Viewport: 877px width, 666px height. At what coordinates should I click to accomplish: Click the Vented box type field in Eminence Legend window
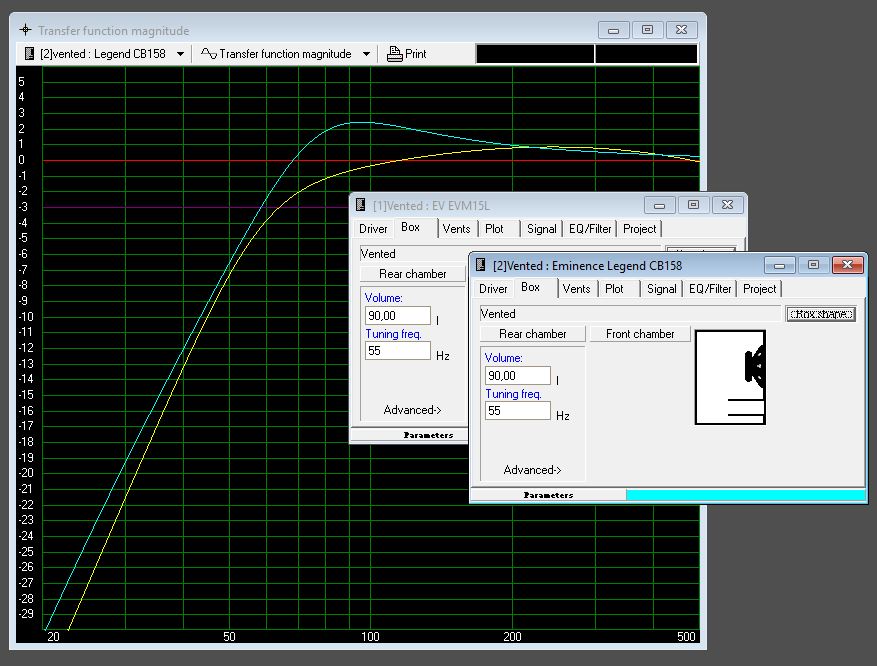pyautogui.click(x=630, y=314)
